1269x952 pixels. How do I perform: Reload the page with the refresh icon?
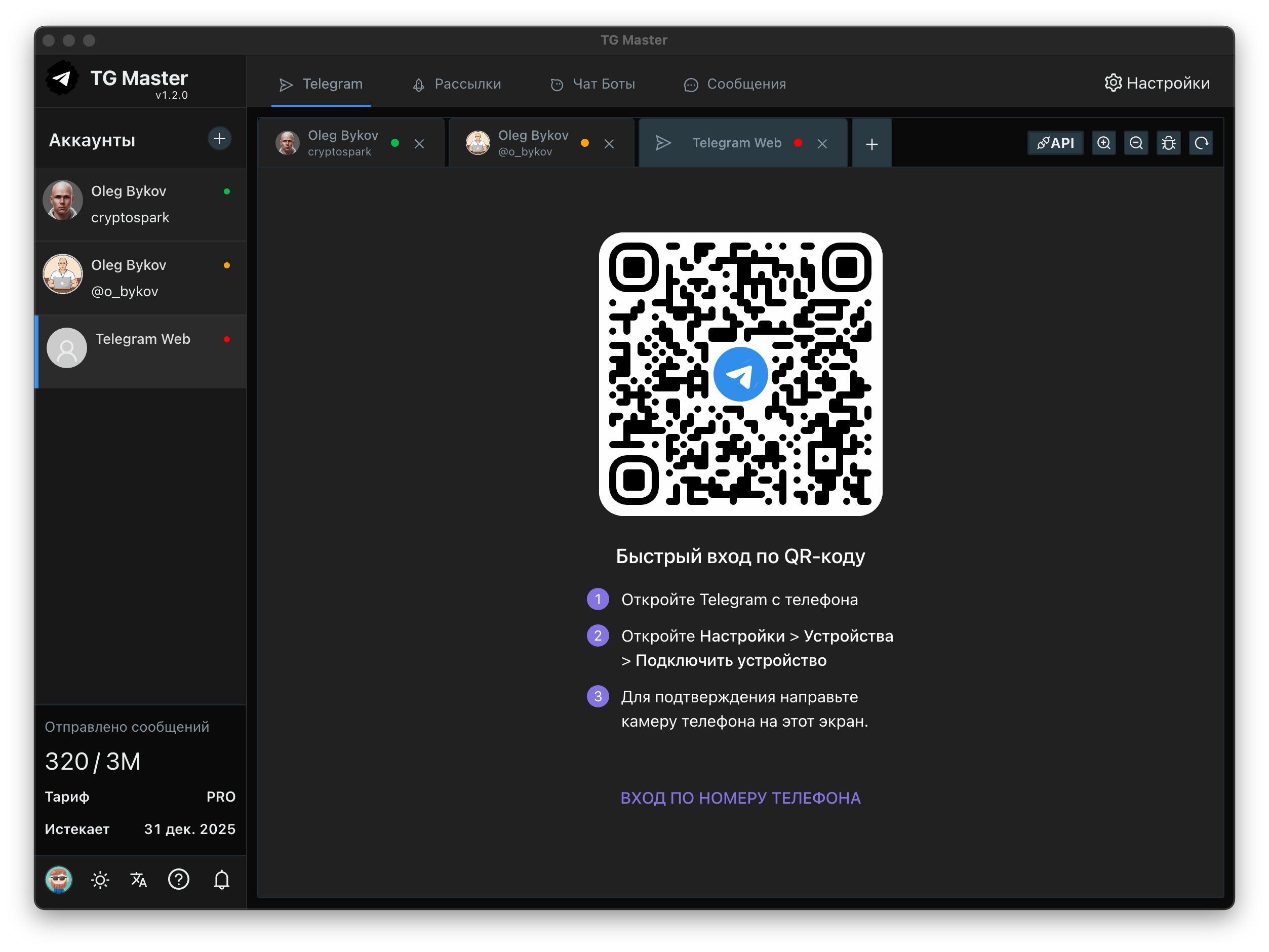coord(1201,143)
